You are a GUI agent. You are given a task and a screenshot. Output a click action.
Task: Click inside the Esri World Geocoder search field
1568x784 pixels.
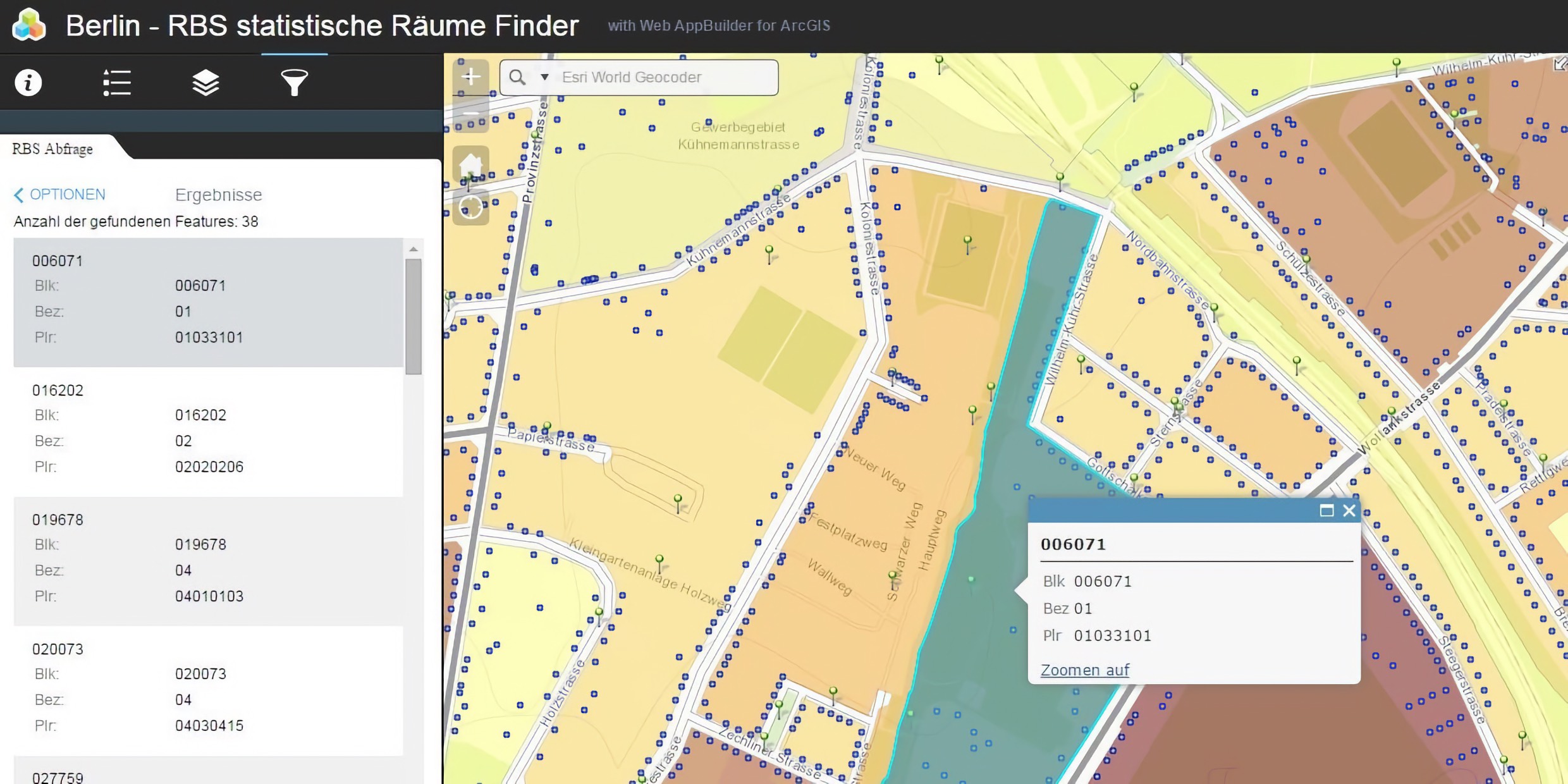pos(664,77)
